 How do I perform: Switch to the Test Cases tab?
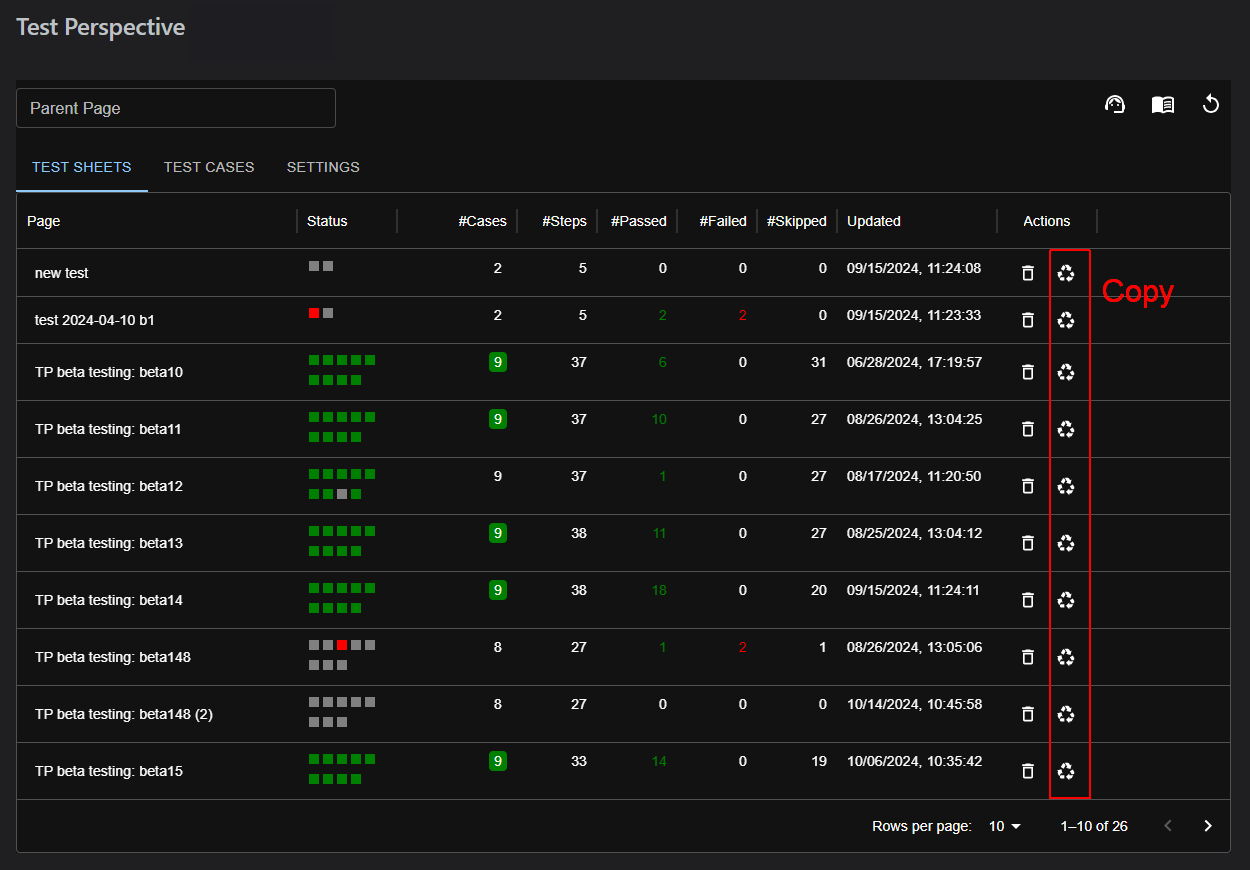pos(209,167)
